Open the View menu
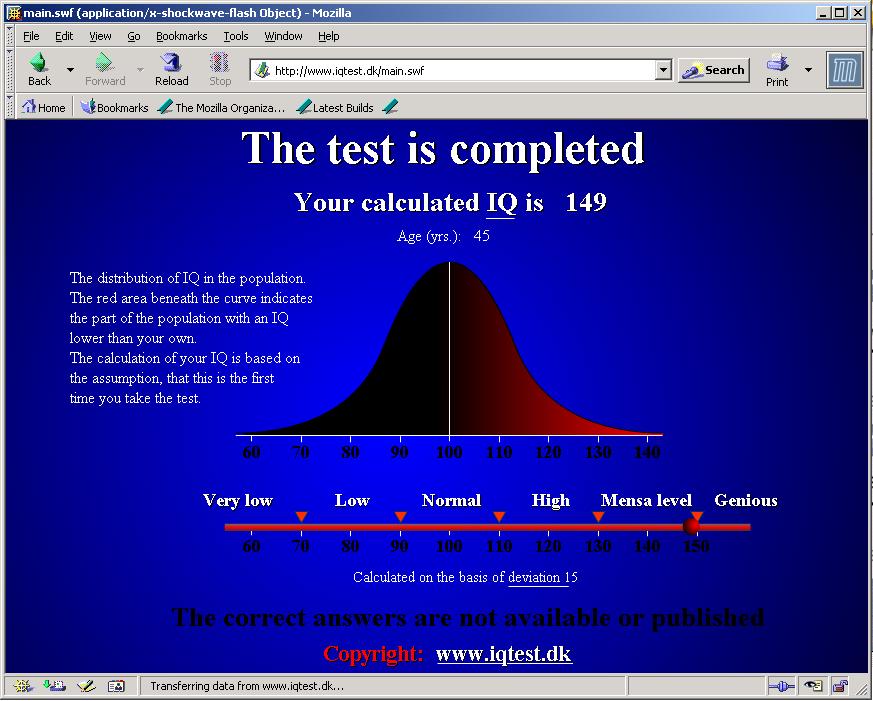Image resolution: width=873 pixels, height=701 pixels. 100,36
